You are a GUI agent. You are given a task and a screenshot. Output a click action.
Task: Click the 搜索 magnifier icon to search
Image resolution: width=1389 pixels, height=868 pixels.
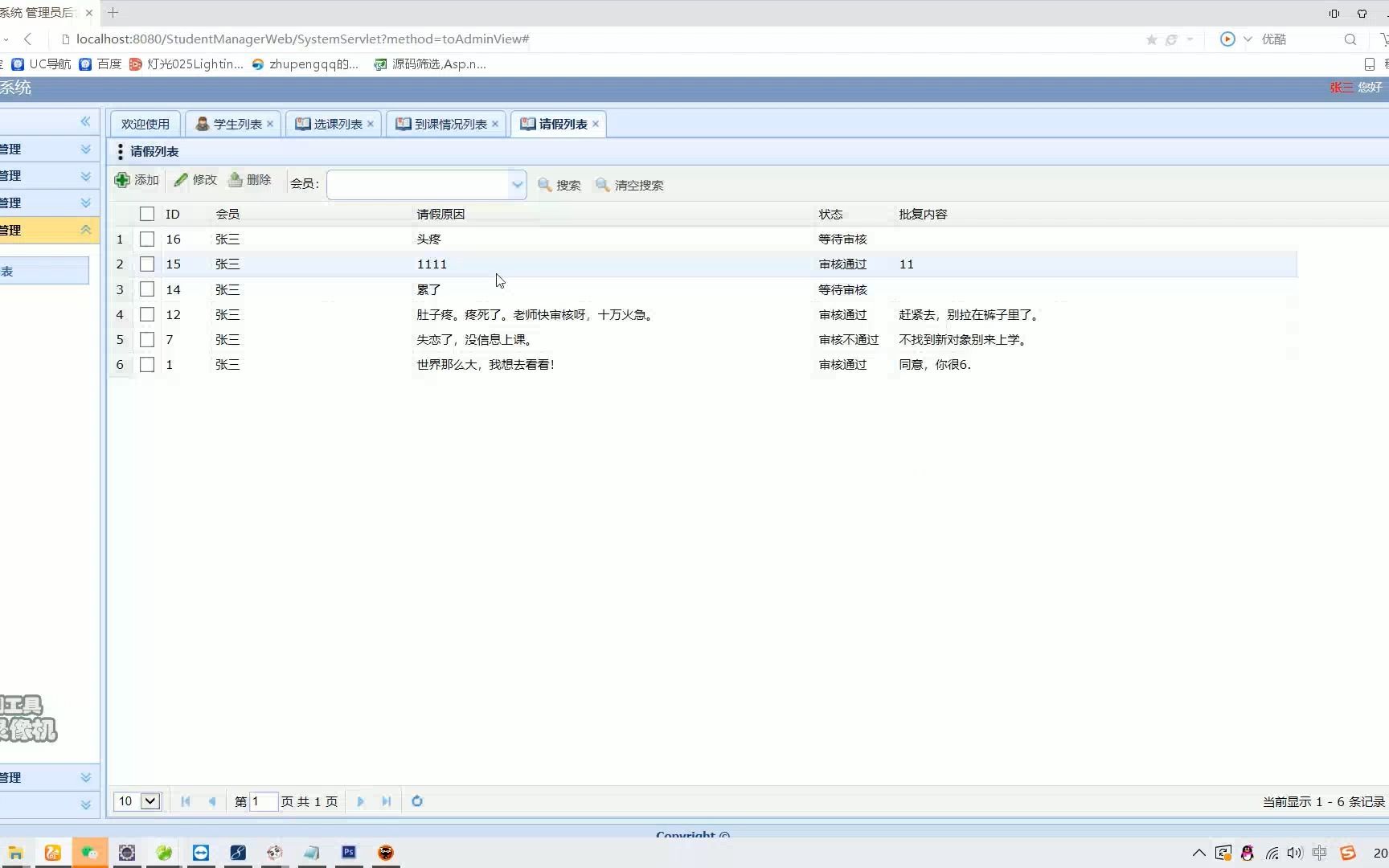pos(545,185)
